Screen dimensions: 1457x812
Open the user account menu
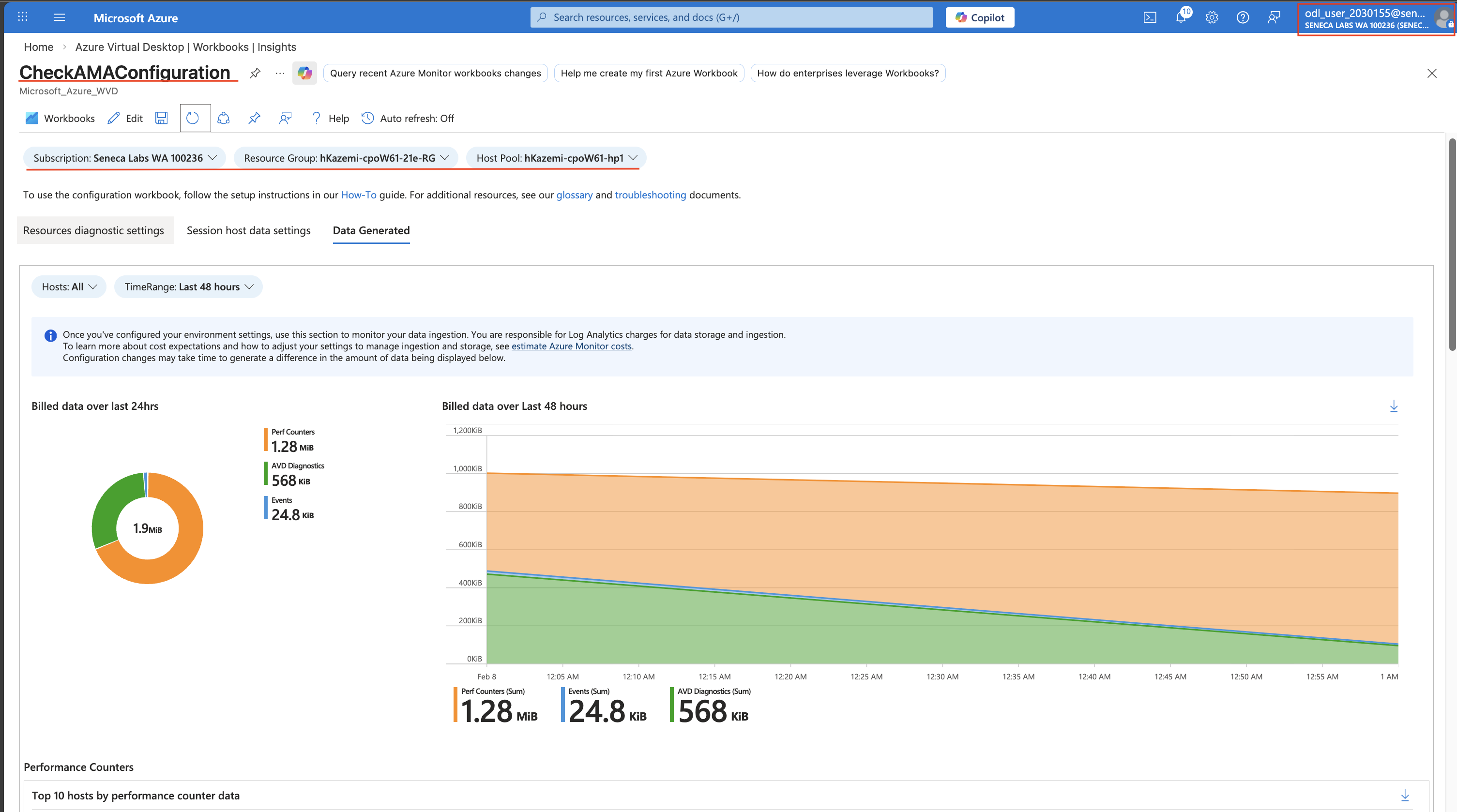pyautogui.click(x=1376, y=19)
